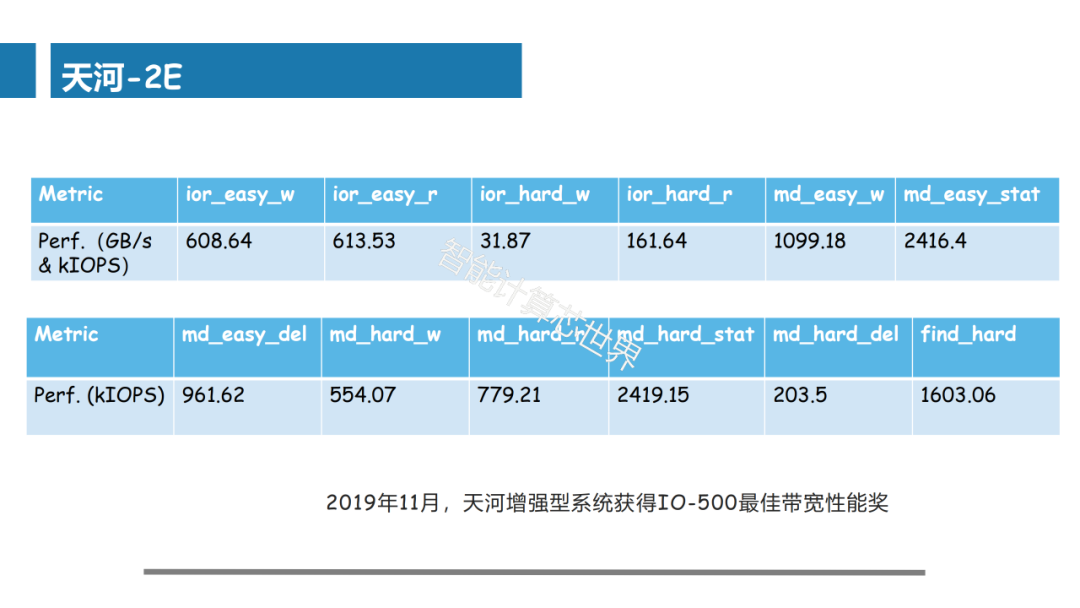Click the 2019年11月 IO-500 award caption

point(607,503)
